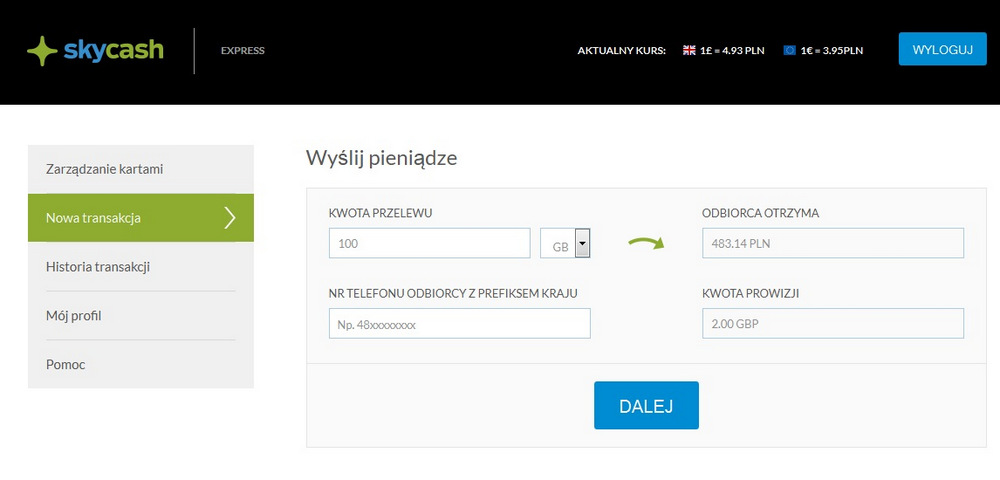Open the Pomoc help section
Image resolution: width=1000 pixels, height=480 pixels.
coord(66,364)
